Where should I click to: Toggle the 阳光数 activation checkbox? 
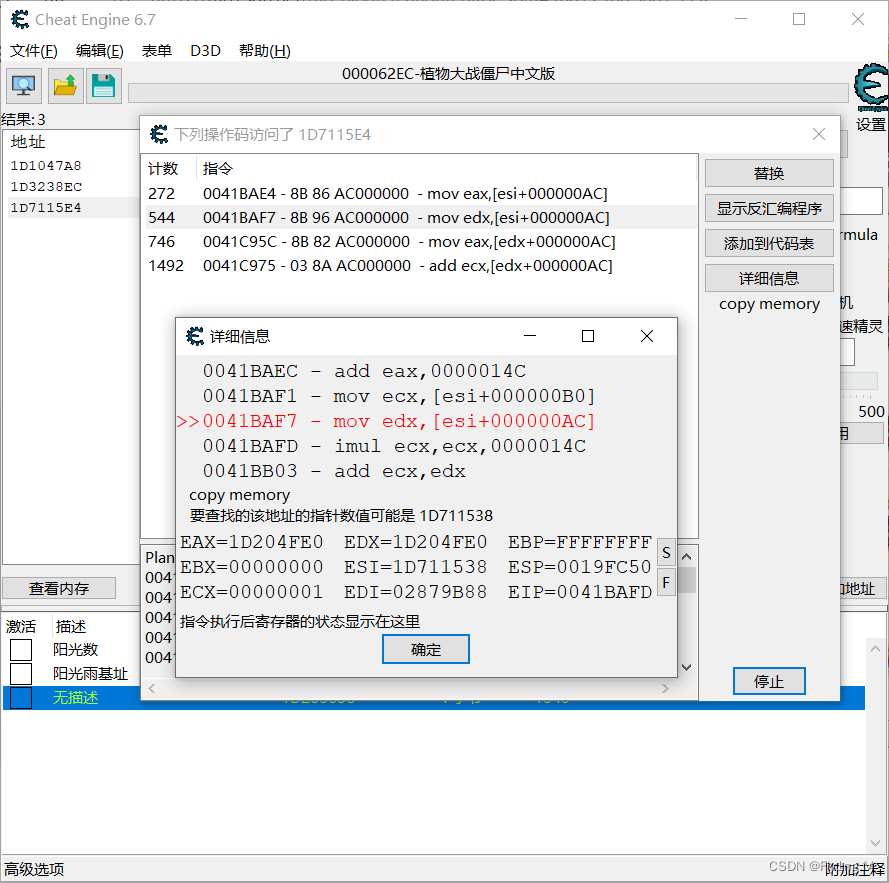(21, 649)
